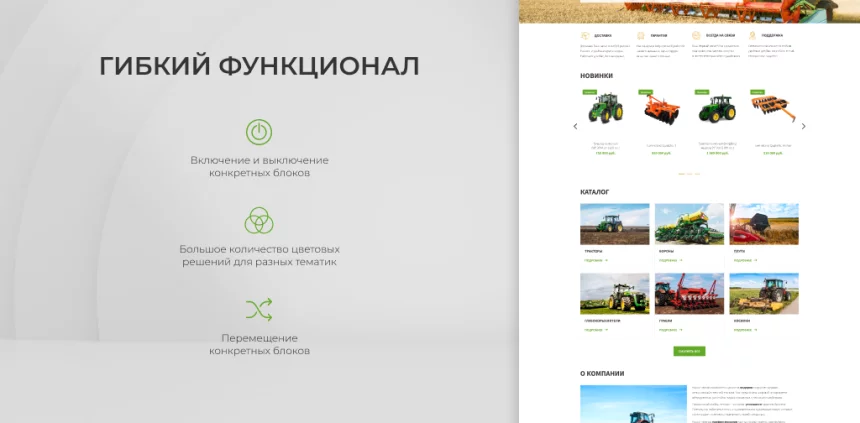Click the Всегда на связи icon
Image resolution: width=860 pixels, height=423 pixels.
697,35
